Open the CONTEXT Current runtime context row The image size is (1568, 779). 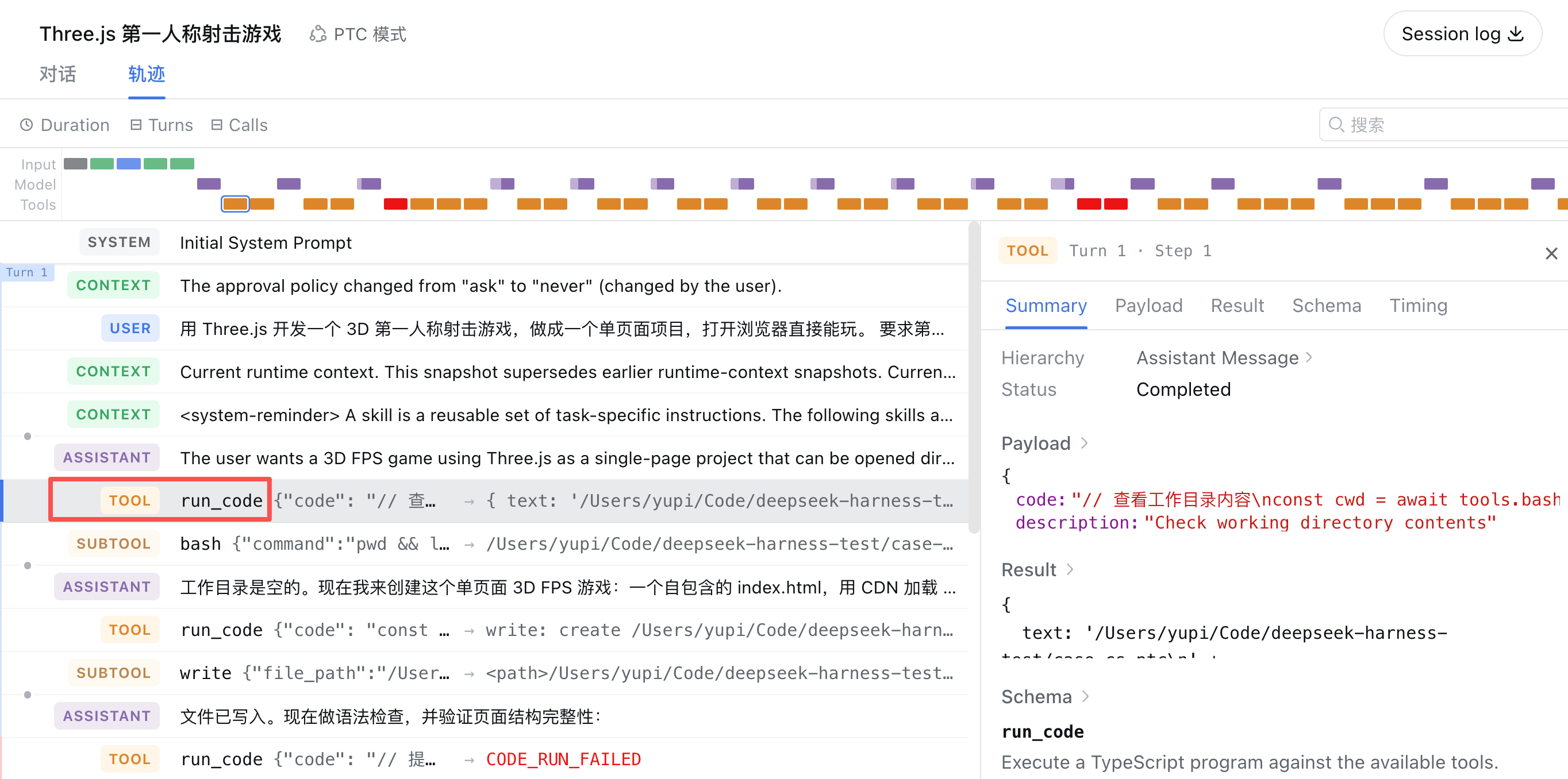485,372
